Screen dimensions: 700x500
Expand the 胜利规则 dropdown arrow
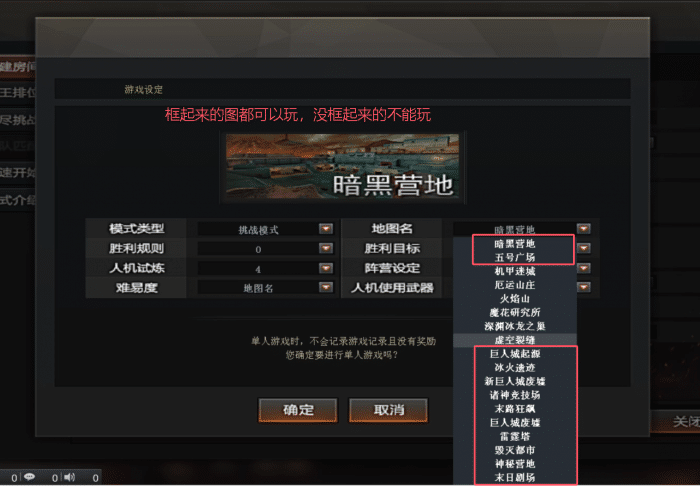pyautogui.click(x=326, y=248)
